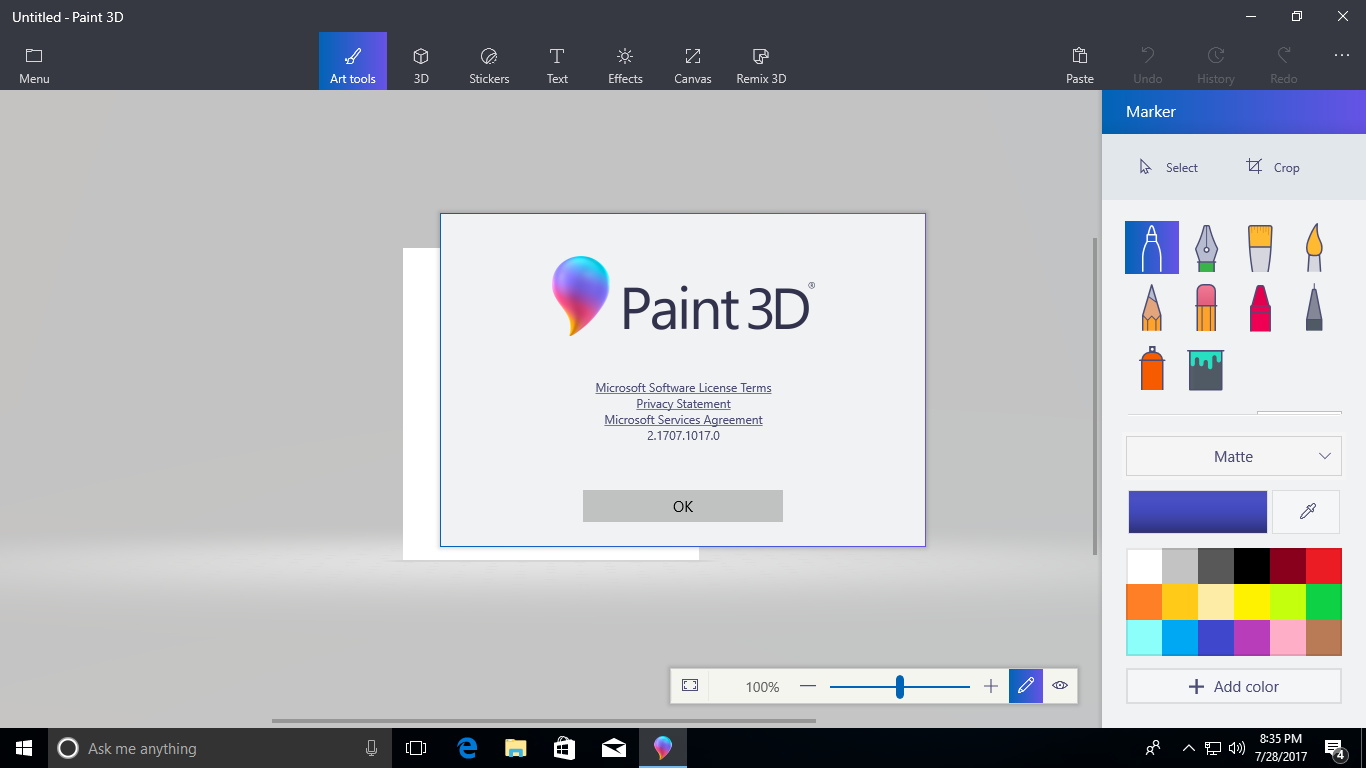Launch Microsoft Edge from taskbar

click(467, 748)
